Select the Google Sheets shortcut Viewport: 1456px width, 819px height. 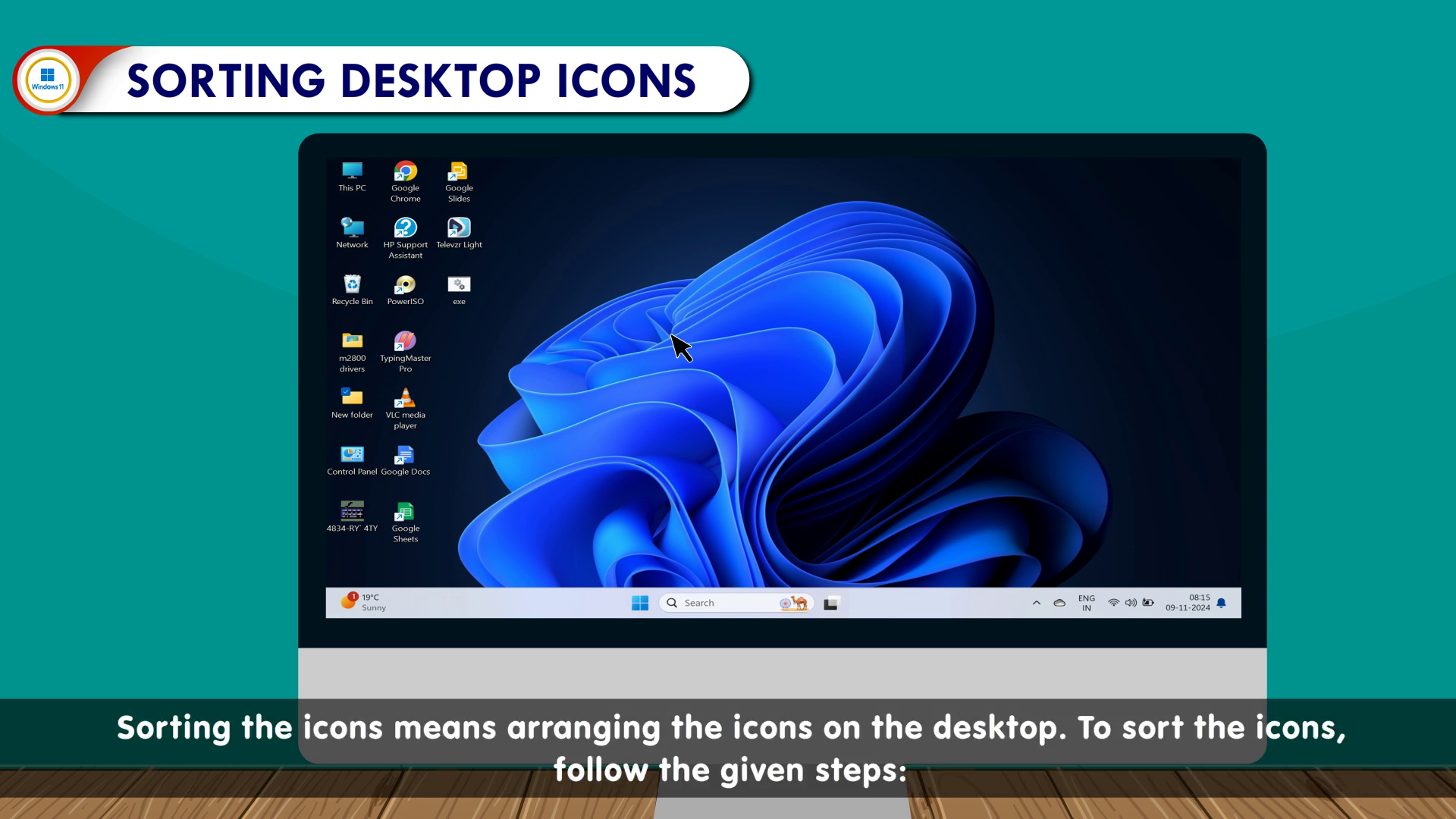(x=405, y=513)
